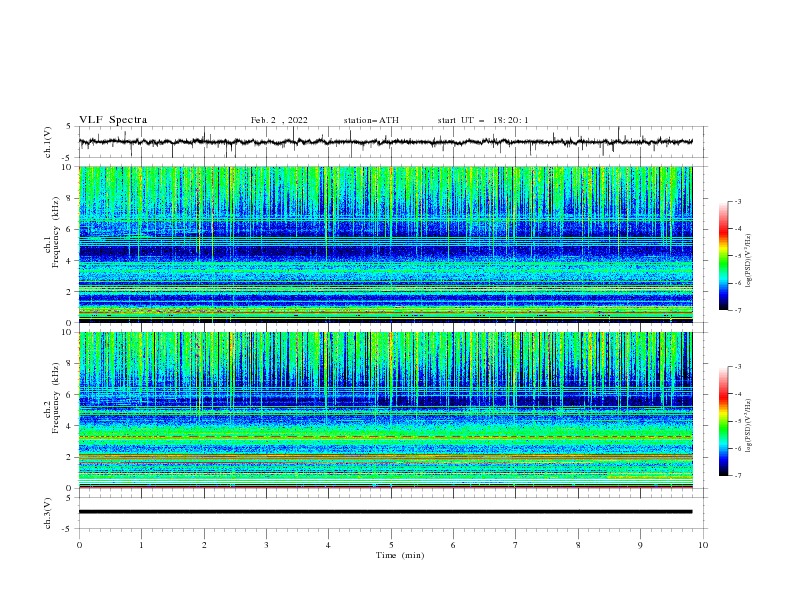Viewport: 792px width, 612px height.
Task: Click the "ch.3(V)" axis label
Action: coord(48,513)
